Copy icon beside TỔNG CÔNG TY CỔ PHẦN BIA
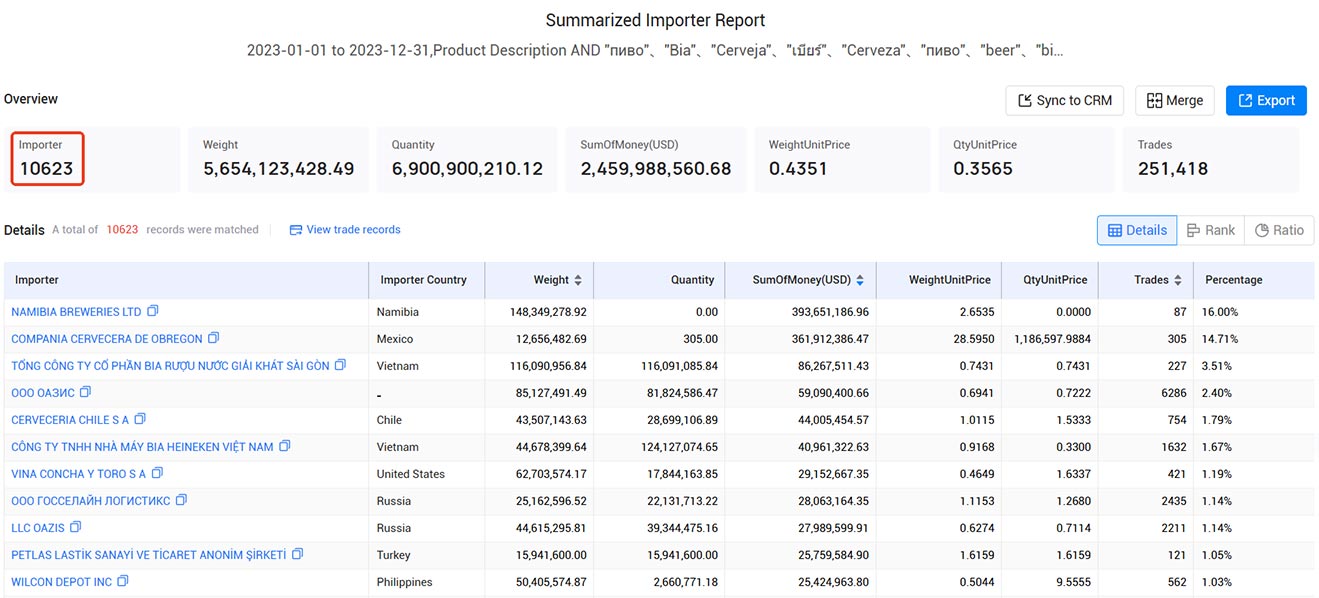Screen dimensions: 1319x598 pyautogui.click(x=341, y=365)
